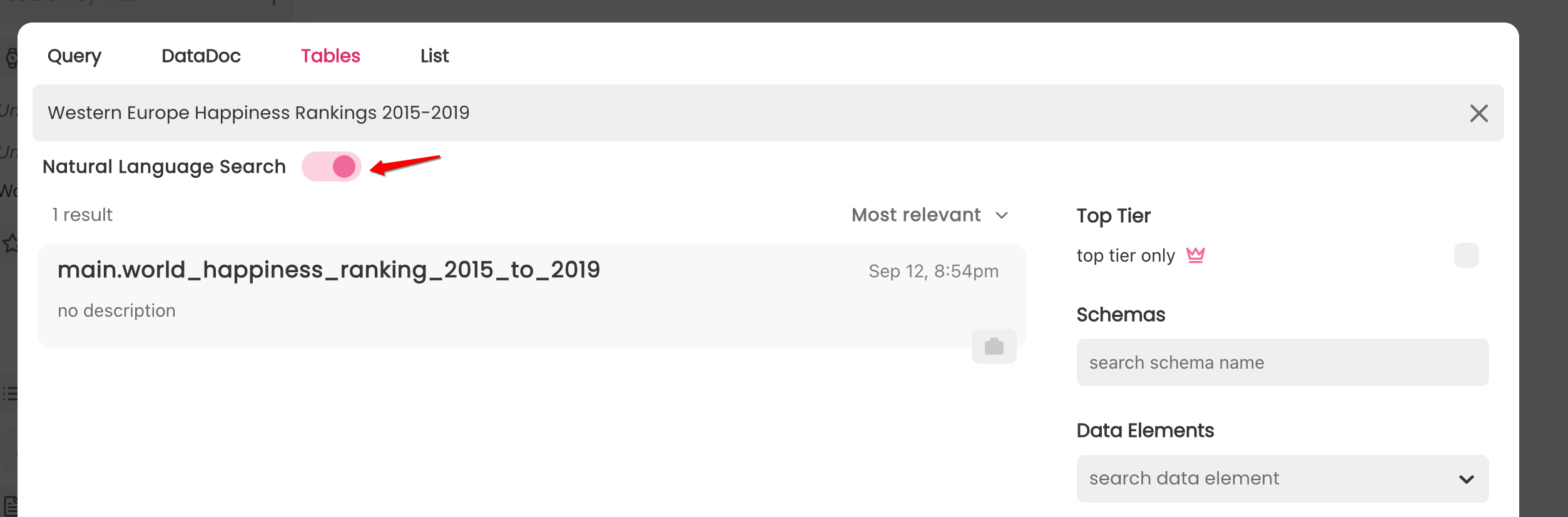The image size is (1568, 517).
Task: Click the list icon in left sidebar
Action: (9, 394)
